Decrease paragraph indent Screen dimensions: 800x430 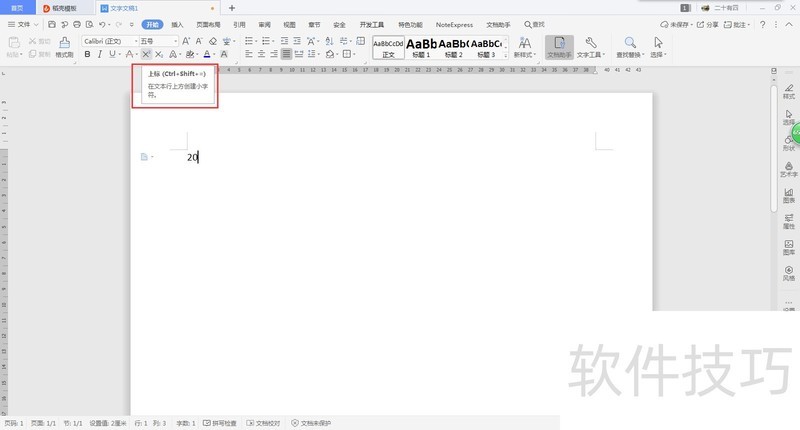point(284,41)
